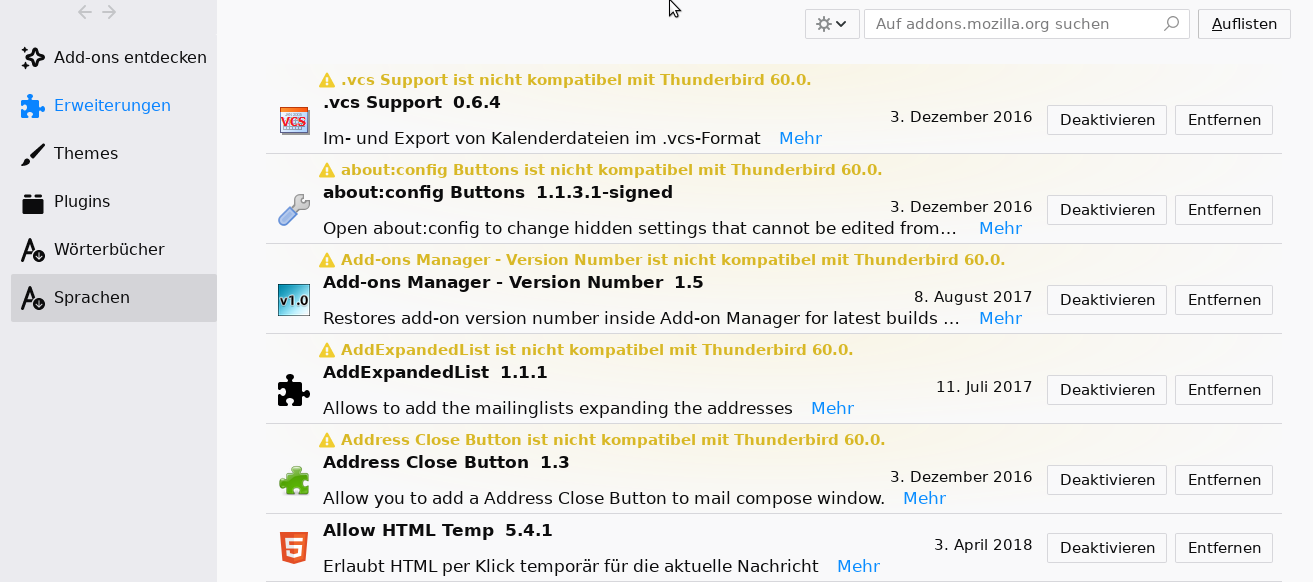Click the .vcs Support calendar icon
The width and height of the screenshot is (1313, 582).
(x=294, y=120)
